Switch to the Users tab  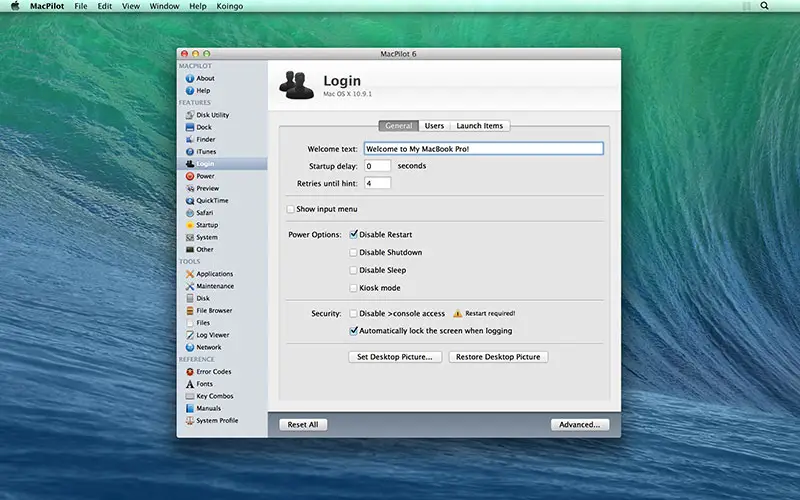[x=434, y=126]
